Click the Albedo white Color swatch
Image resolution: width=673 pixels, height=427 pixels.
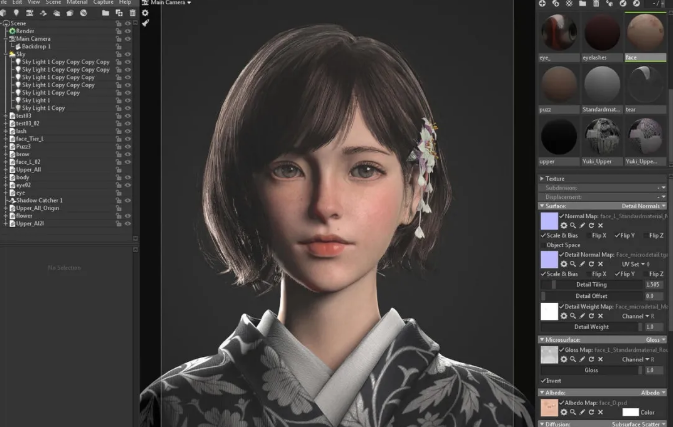coord(630,412)
